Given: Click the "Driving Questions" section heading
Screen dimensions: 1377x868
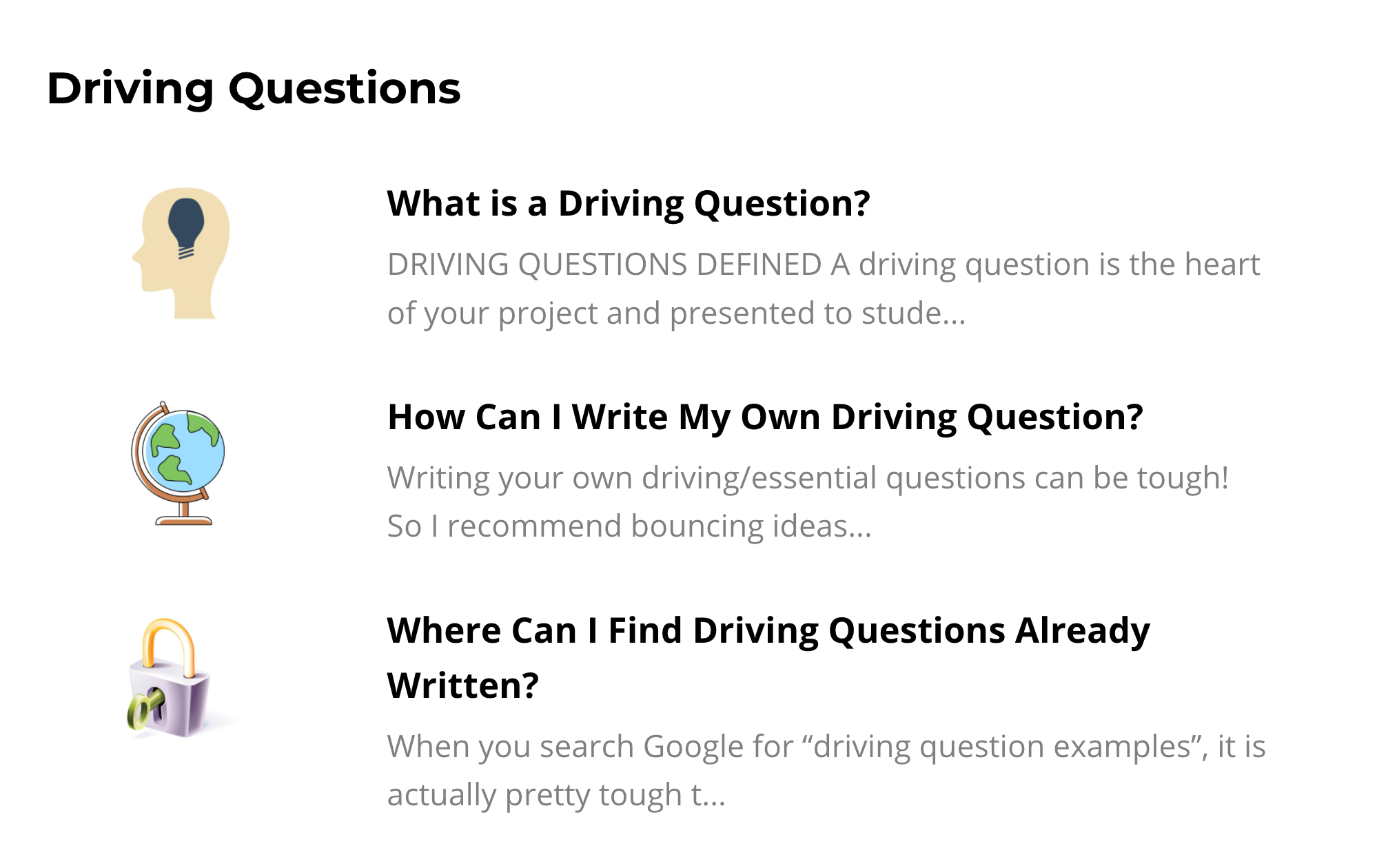Looking at the screenshot, I should [254, 88].
